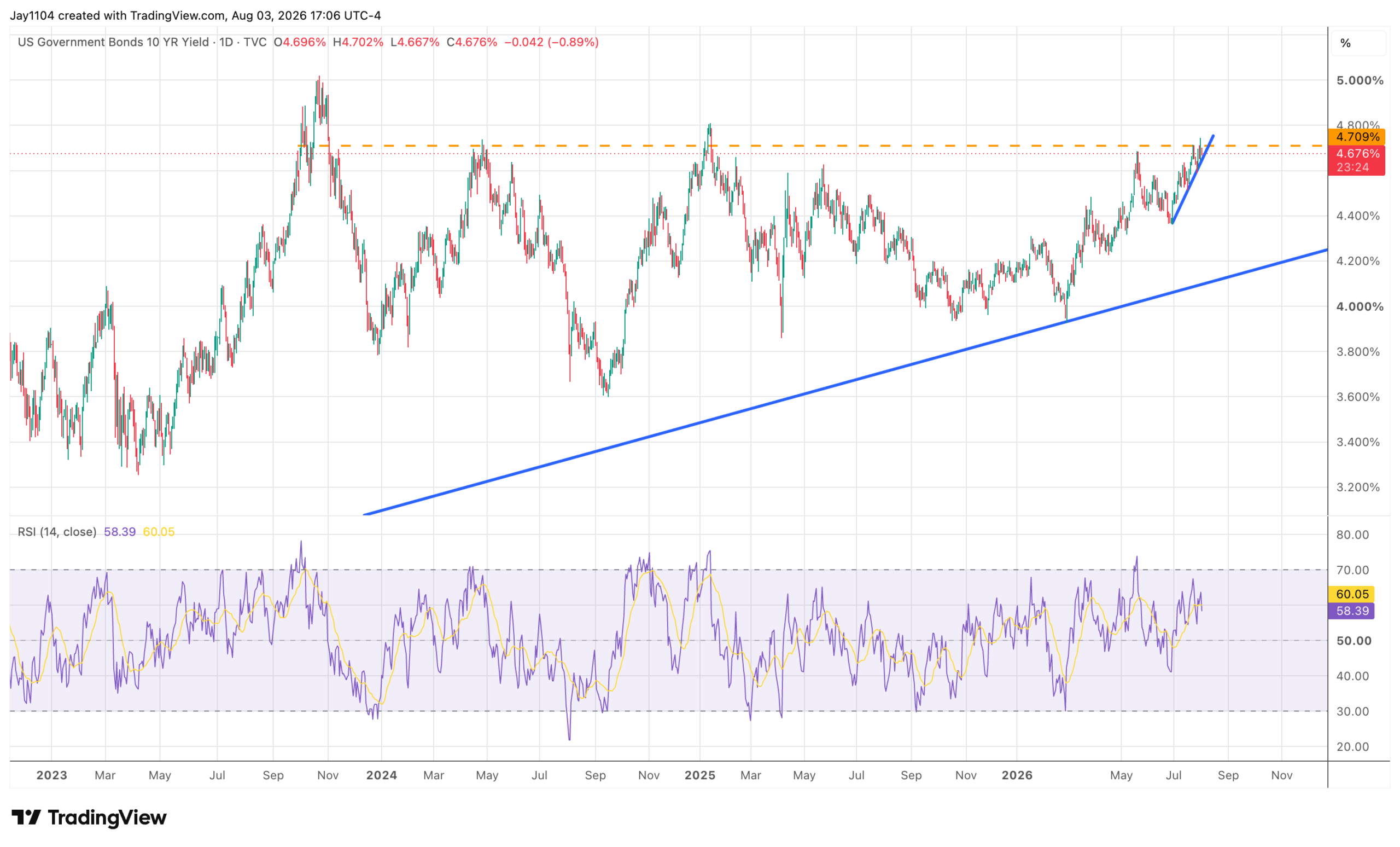The height and width of the screenshot is (847, 1400).
Task: Select the long blue rising trendline
Action: [x=845, y=382]
